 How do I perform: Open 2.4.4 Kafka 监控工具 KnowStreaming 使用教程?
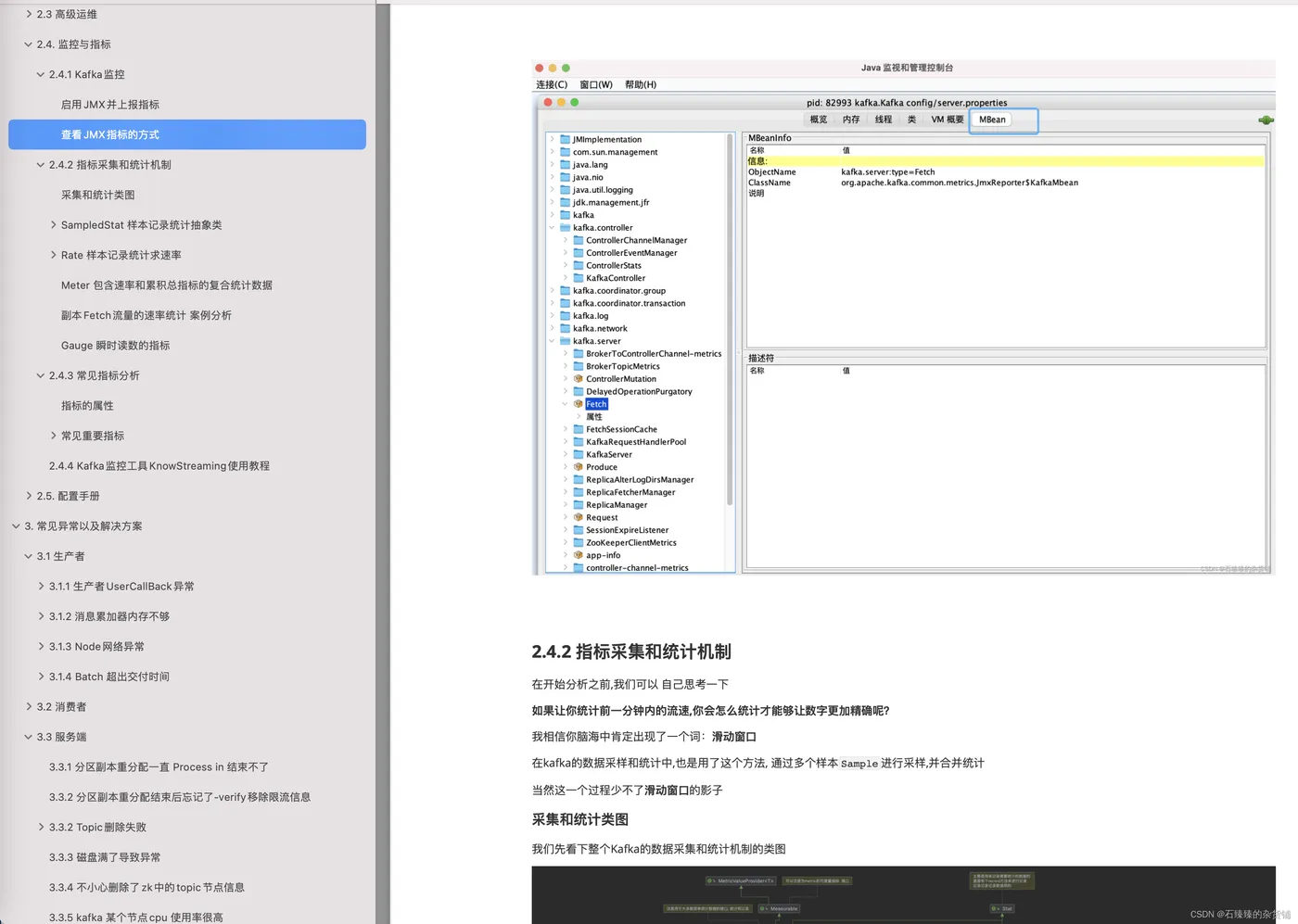(159, 466)
